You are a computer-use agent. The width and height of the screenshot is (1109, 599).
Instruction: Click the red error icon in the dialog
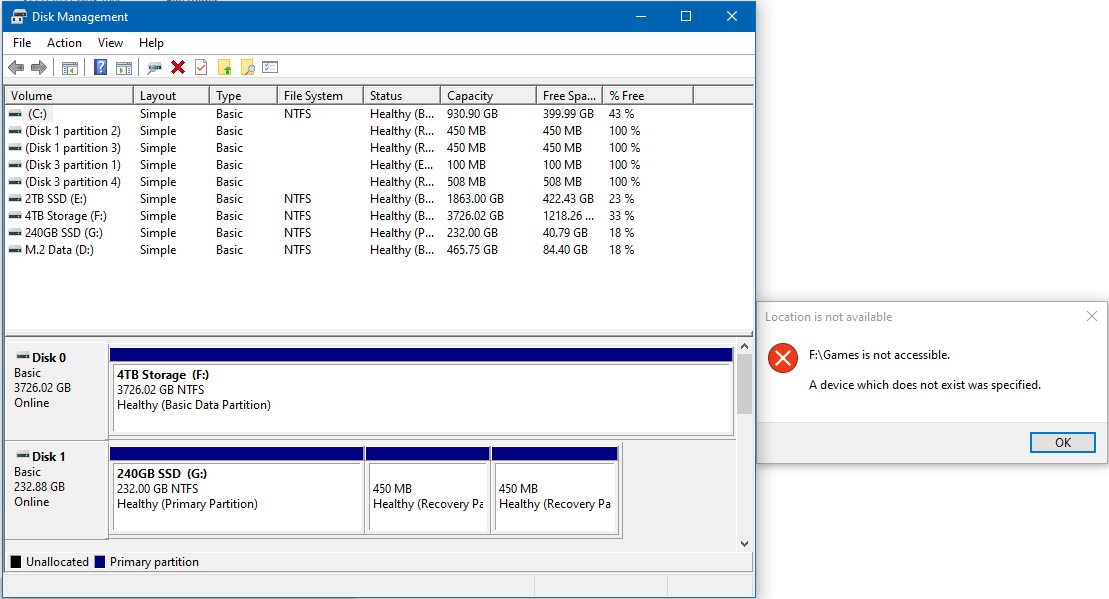(783, 358)
